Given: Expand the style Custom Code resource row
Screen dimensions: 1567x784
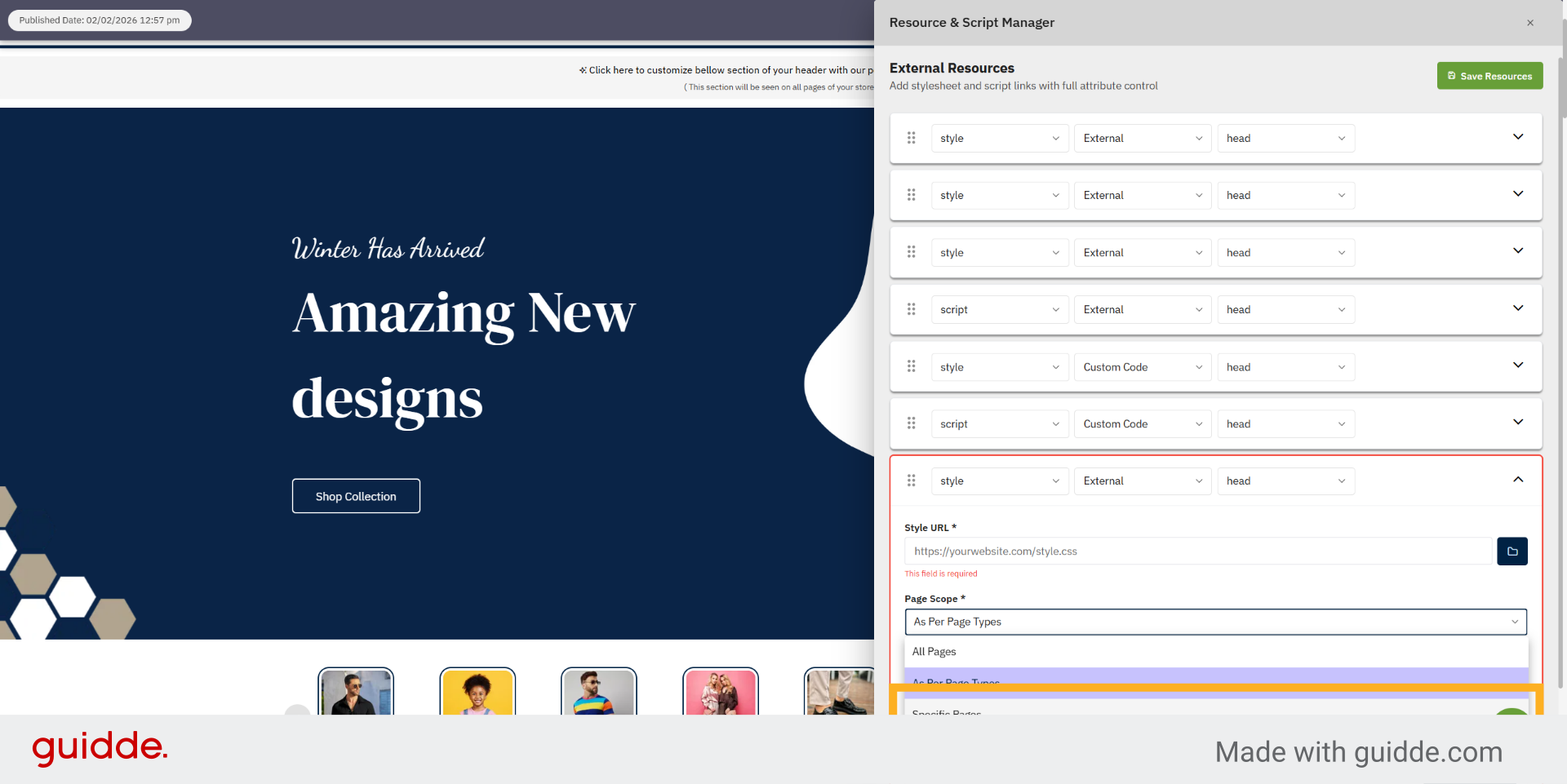Looking at the screenshot, I should (1518, 365).
